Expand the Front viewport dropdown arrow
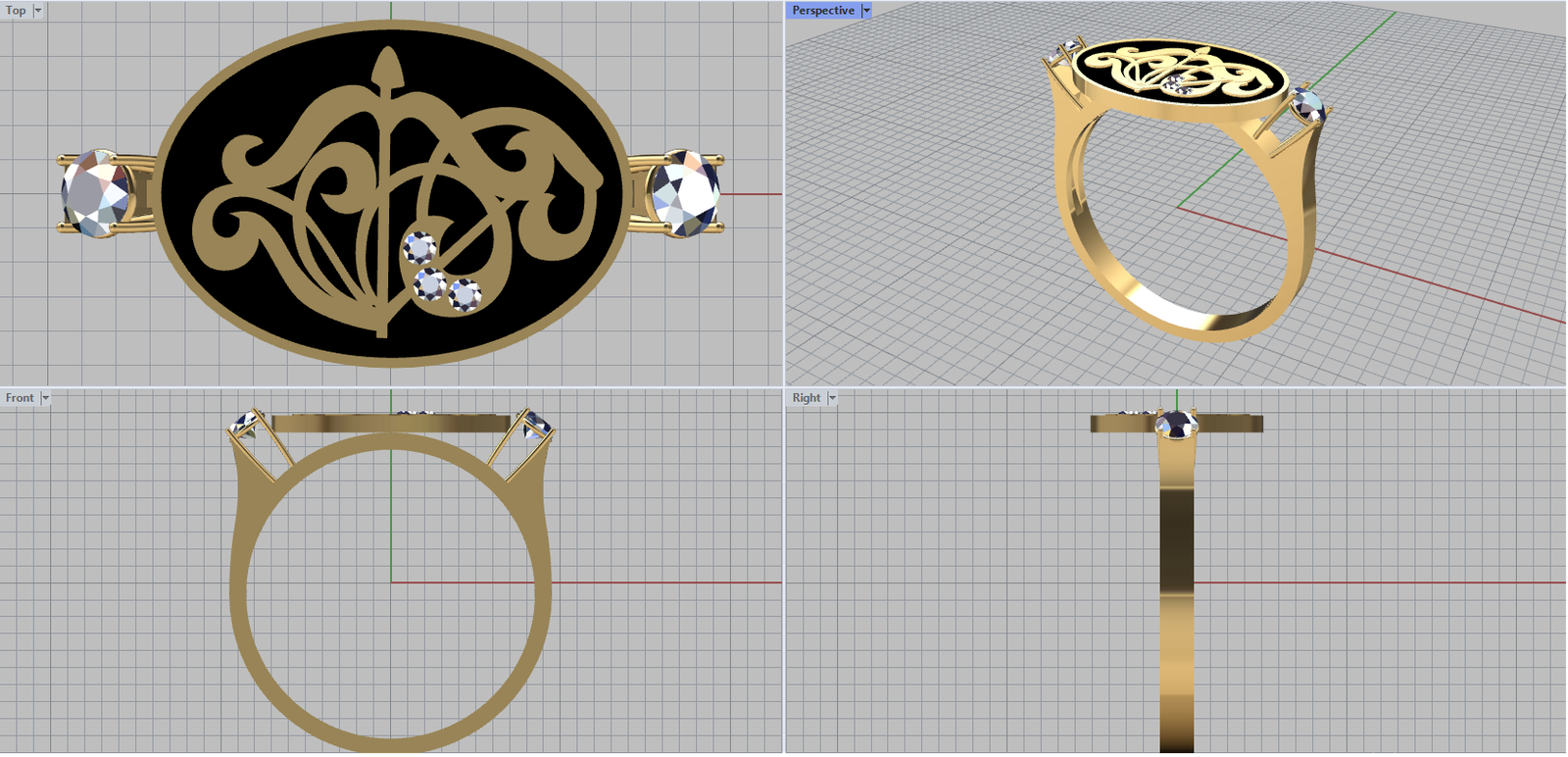The image size is (1568, 757). [45, 398]
